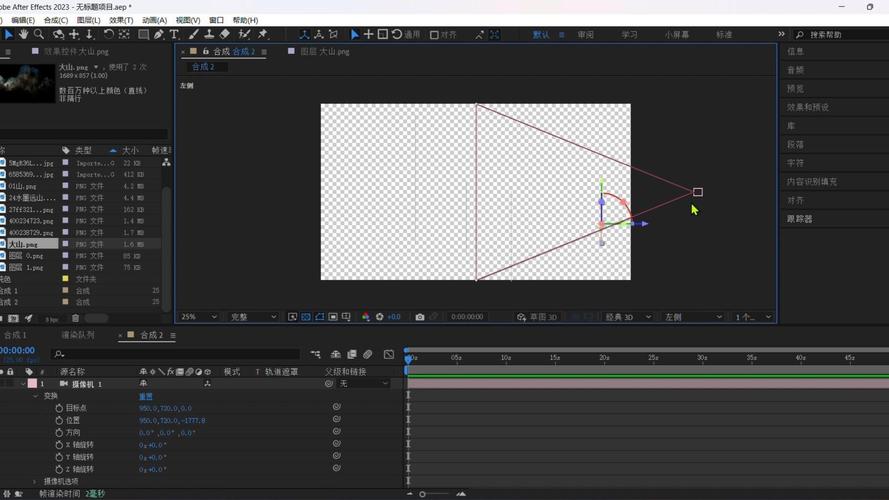Open the 内容识别填充 panel
This screenshot has height=500, width=889.
pyautogui.click(x=811, y=181)
